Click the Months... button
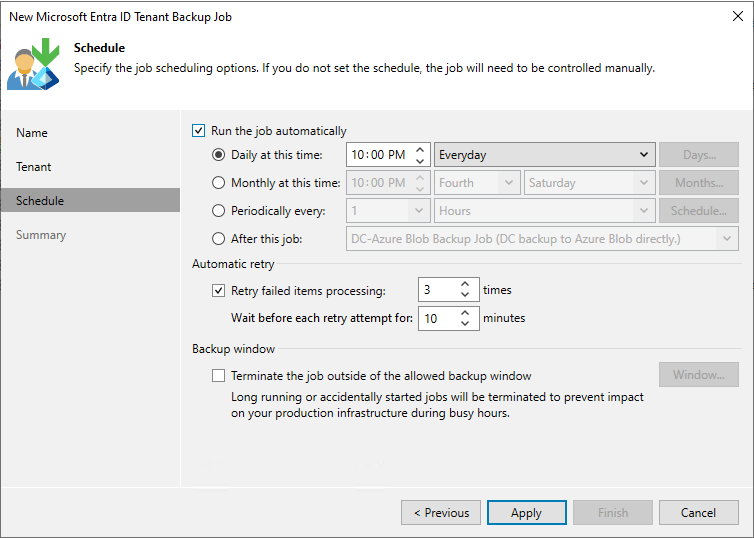Viewport: 754px width, 538px height. (699, 183)
